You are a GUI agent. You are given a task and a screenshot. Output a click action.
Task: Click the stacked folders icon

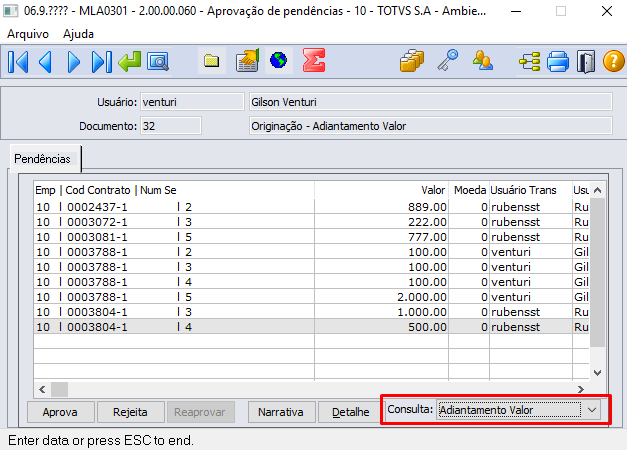coord(412,61)
